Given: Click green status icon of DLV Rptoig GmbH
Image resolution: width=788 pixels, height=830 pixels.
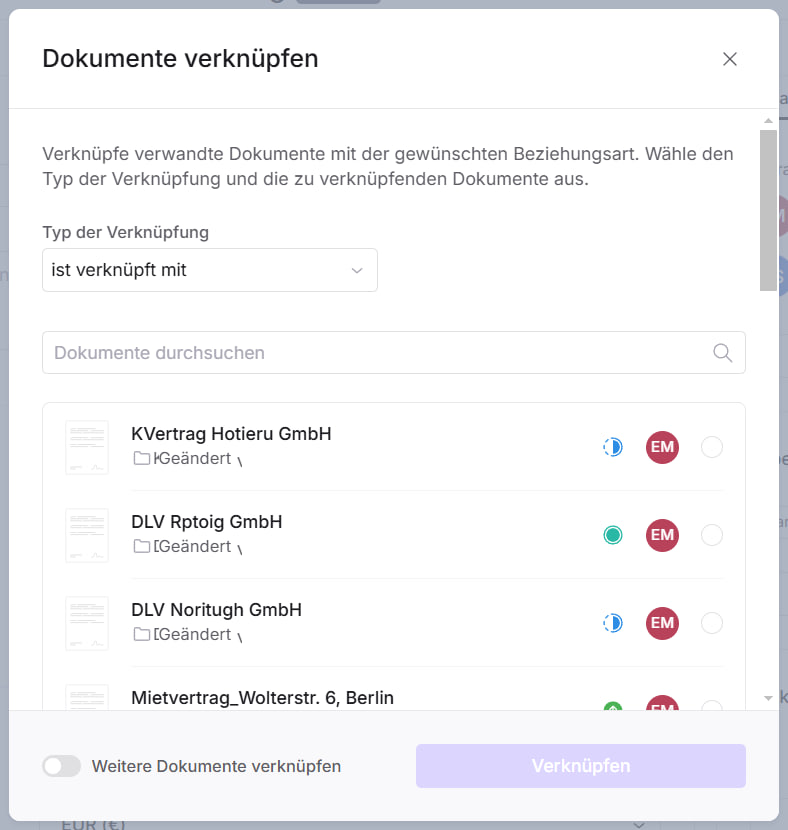Looking at the screenshot, I should tap(613, 535).
